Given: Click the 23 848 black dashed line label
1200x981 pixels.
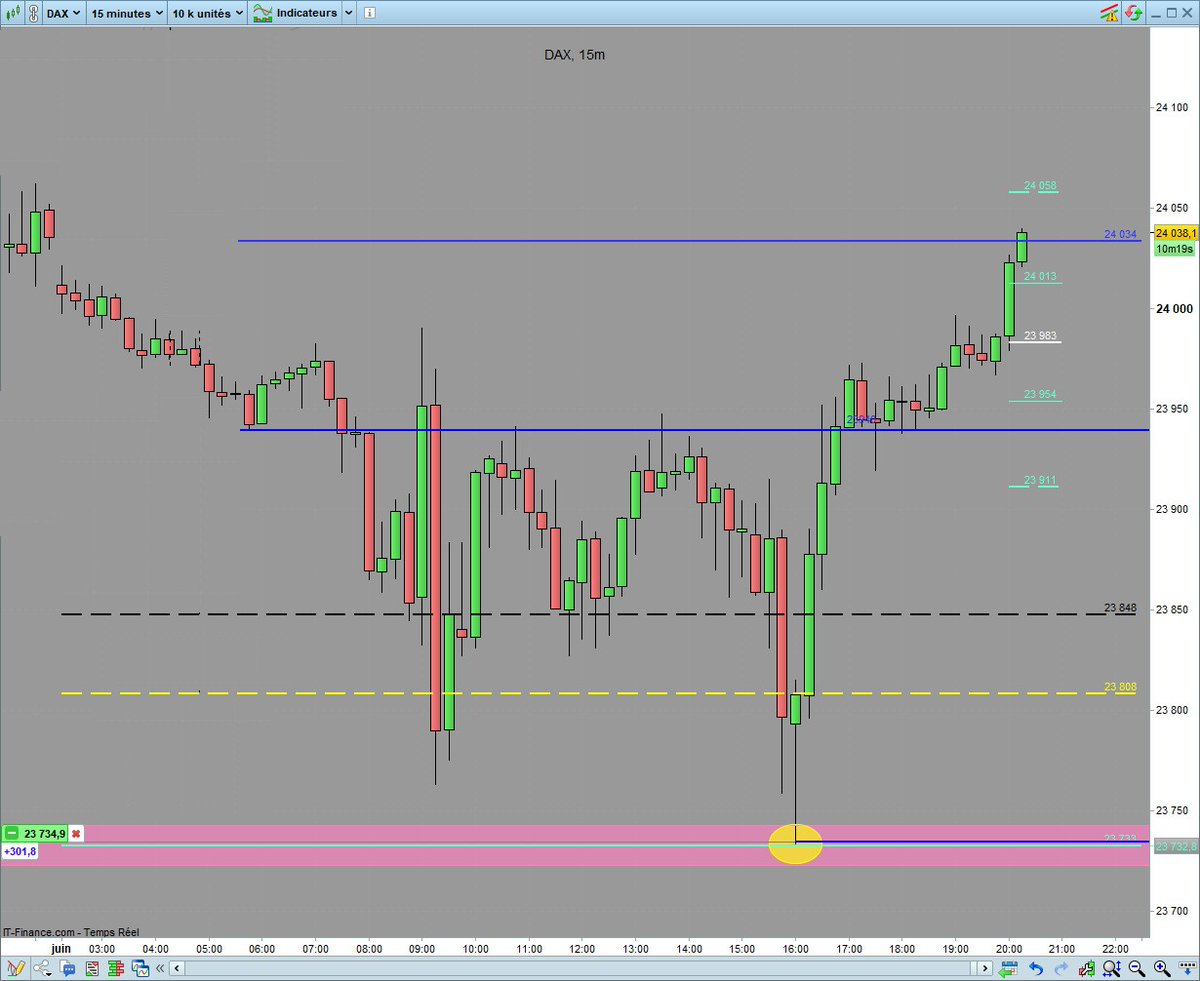Looking at the screenshot, I should tap(1120, 607).
